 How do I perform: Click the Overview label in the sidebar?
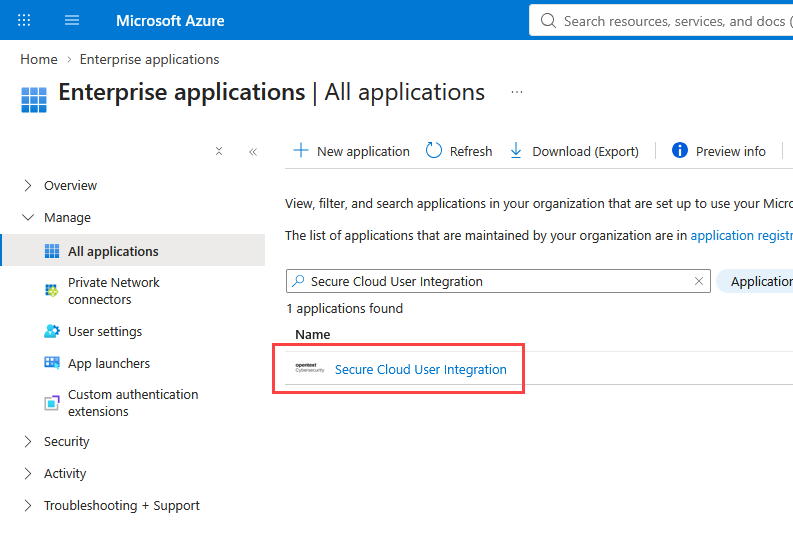coord(70,186)
